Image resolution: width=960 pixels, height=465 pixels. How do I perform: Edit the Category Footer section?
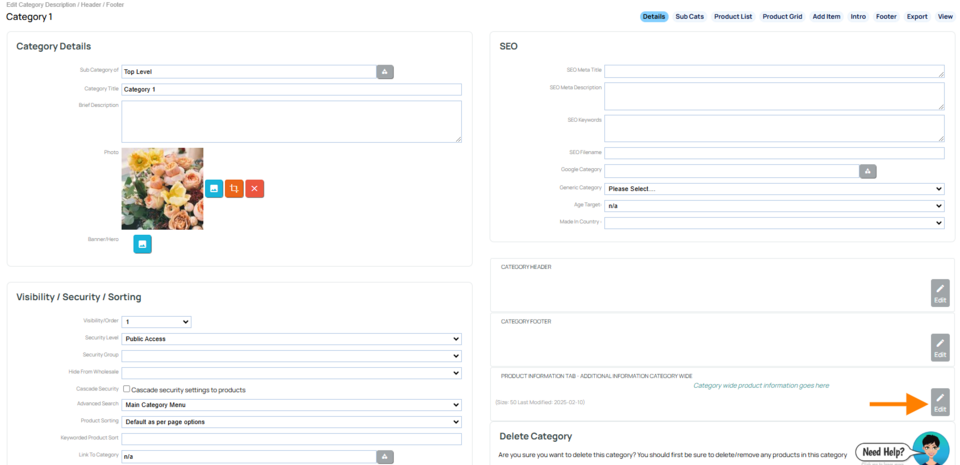click(x=940, y=348)
